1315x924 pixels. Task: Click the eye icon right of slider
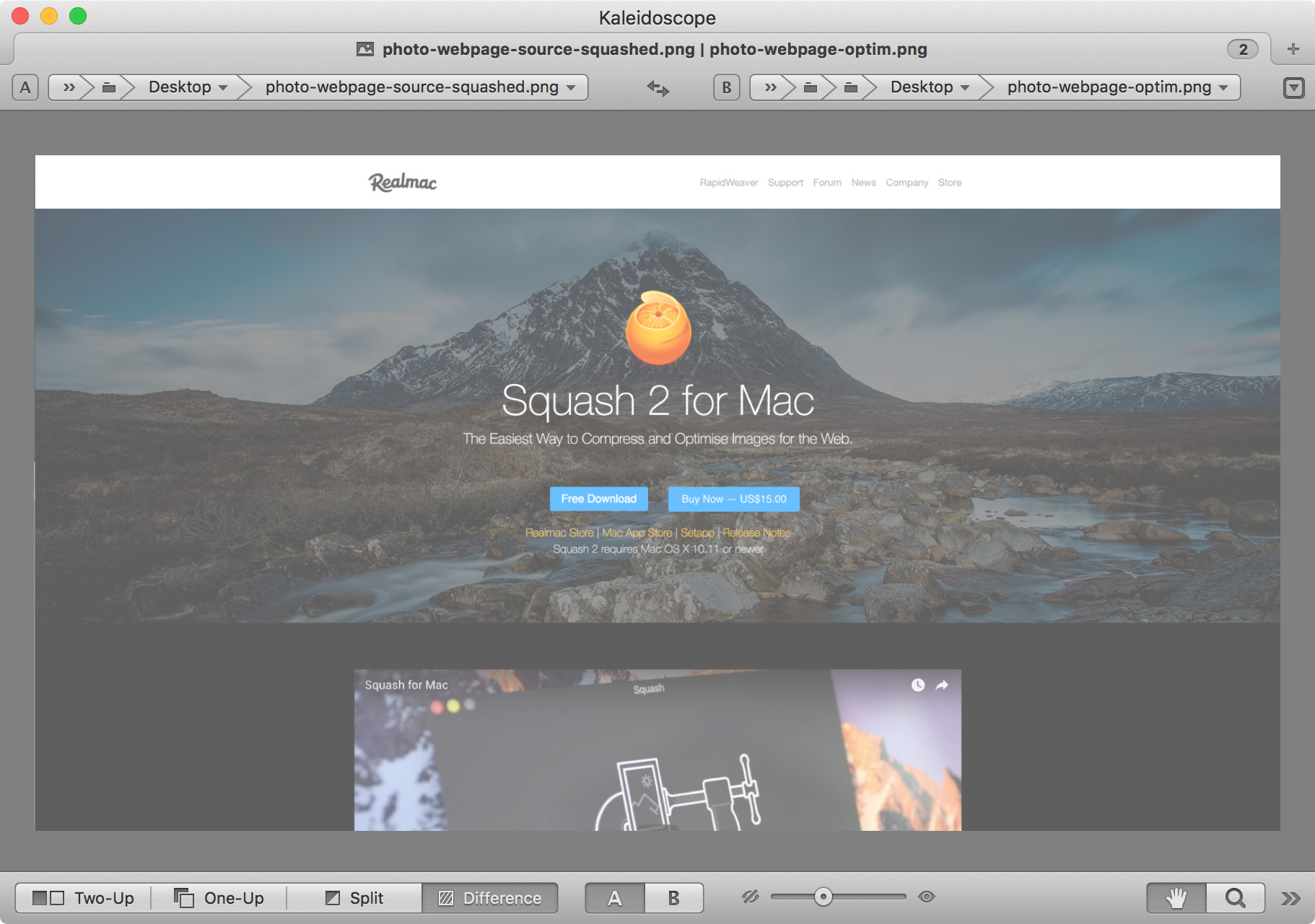tap(927, 897)
